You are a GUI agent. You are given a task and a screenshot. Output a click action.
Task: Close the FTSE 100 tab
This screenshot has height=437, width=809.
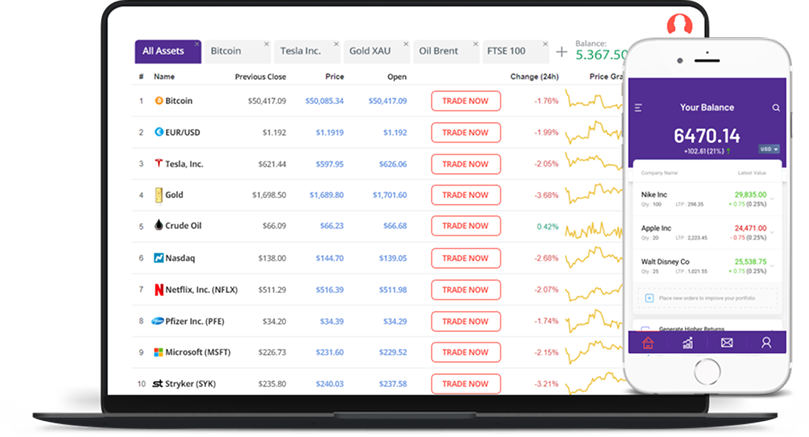[x=545, y=44]
